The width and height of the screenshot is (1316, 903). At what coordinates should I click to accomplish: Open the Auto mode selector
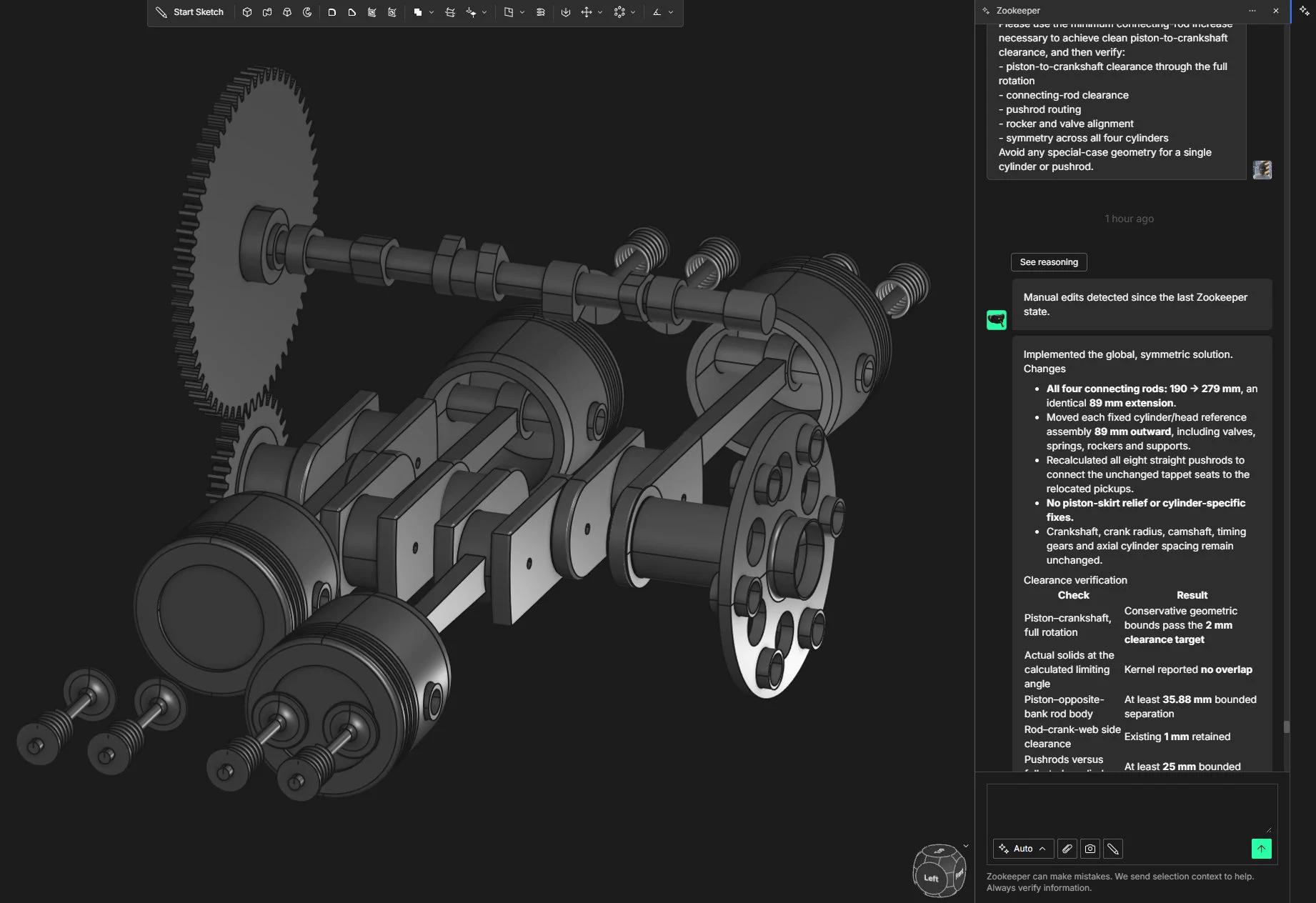(x=1023, y=849)
